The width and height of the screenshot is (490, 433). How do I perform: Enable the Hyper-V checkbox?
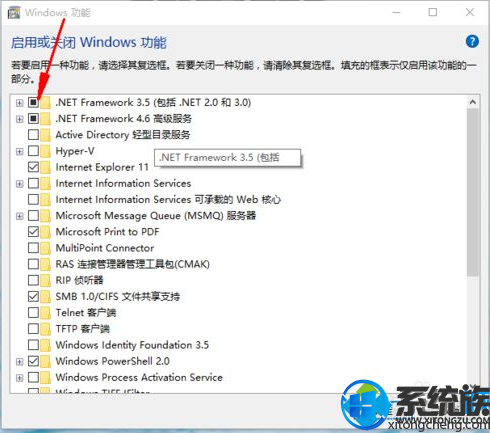coord(33,151)
